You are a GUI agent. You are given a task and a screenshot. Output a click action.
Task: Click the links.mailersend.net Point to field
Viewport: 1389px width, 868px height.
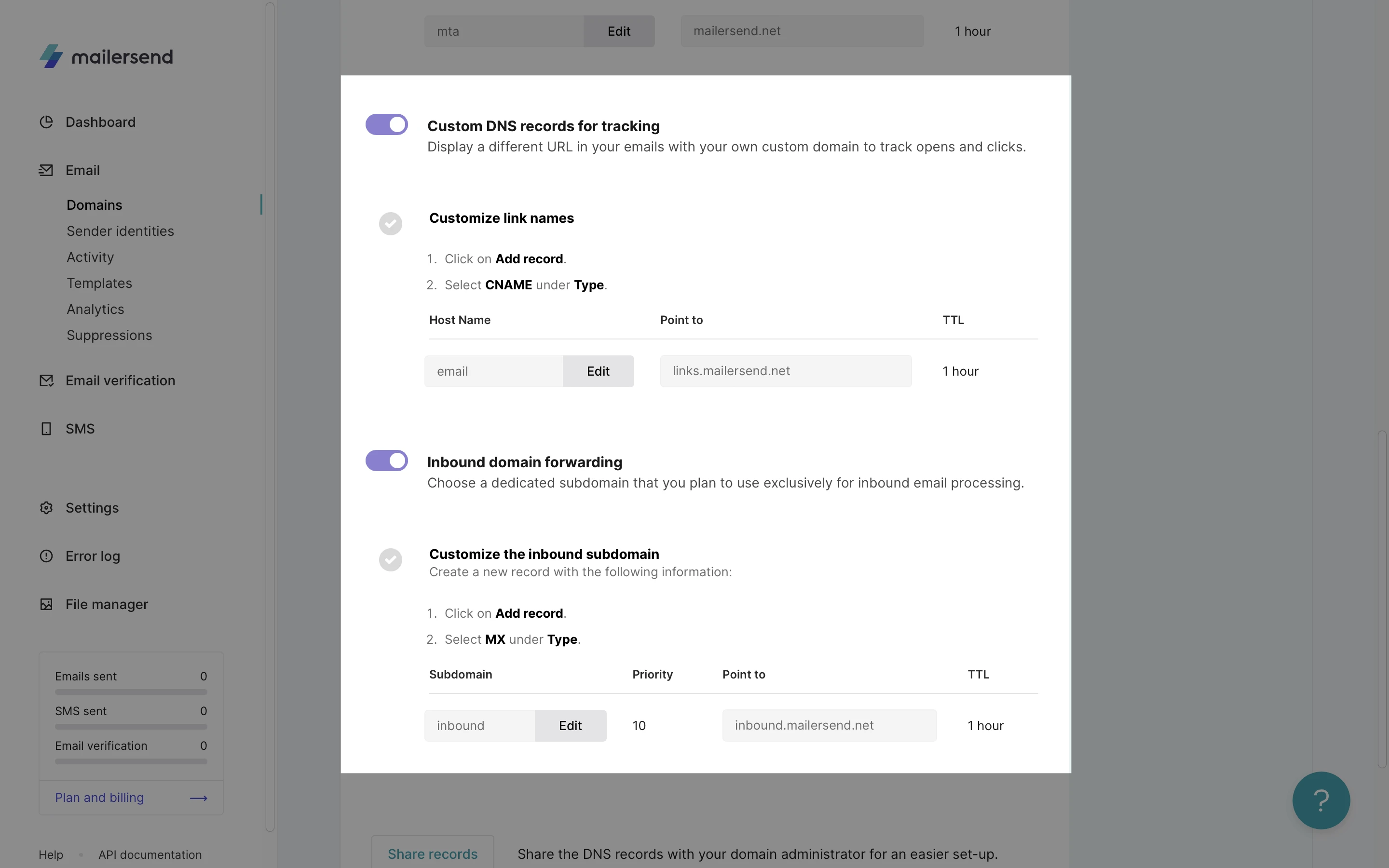pyautogui.click(x=785, y=371)
